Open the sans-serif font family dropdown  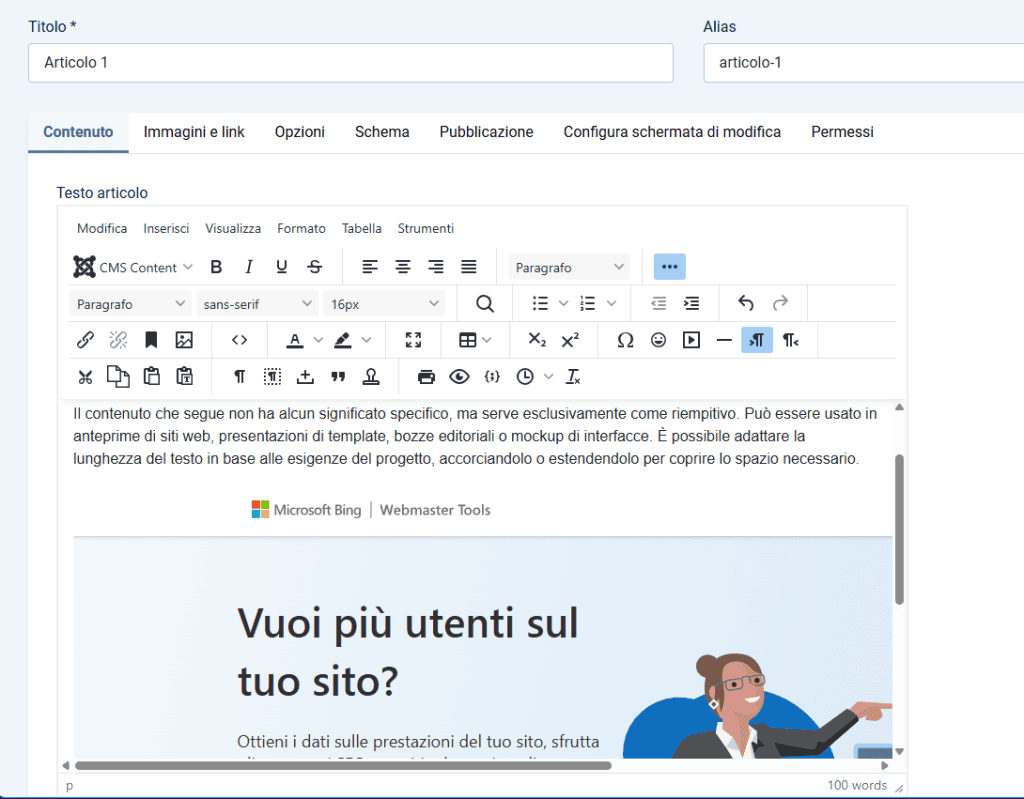click(256, 303)
